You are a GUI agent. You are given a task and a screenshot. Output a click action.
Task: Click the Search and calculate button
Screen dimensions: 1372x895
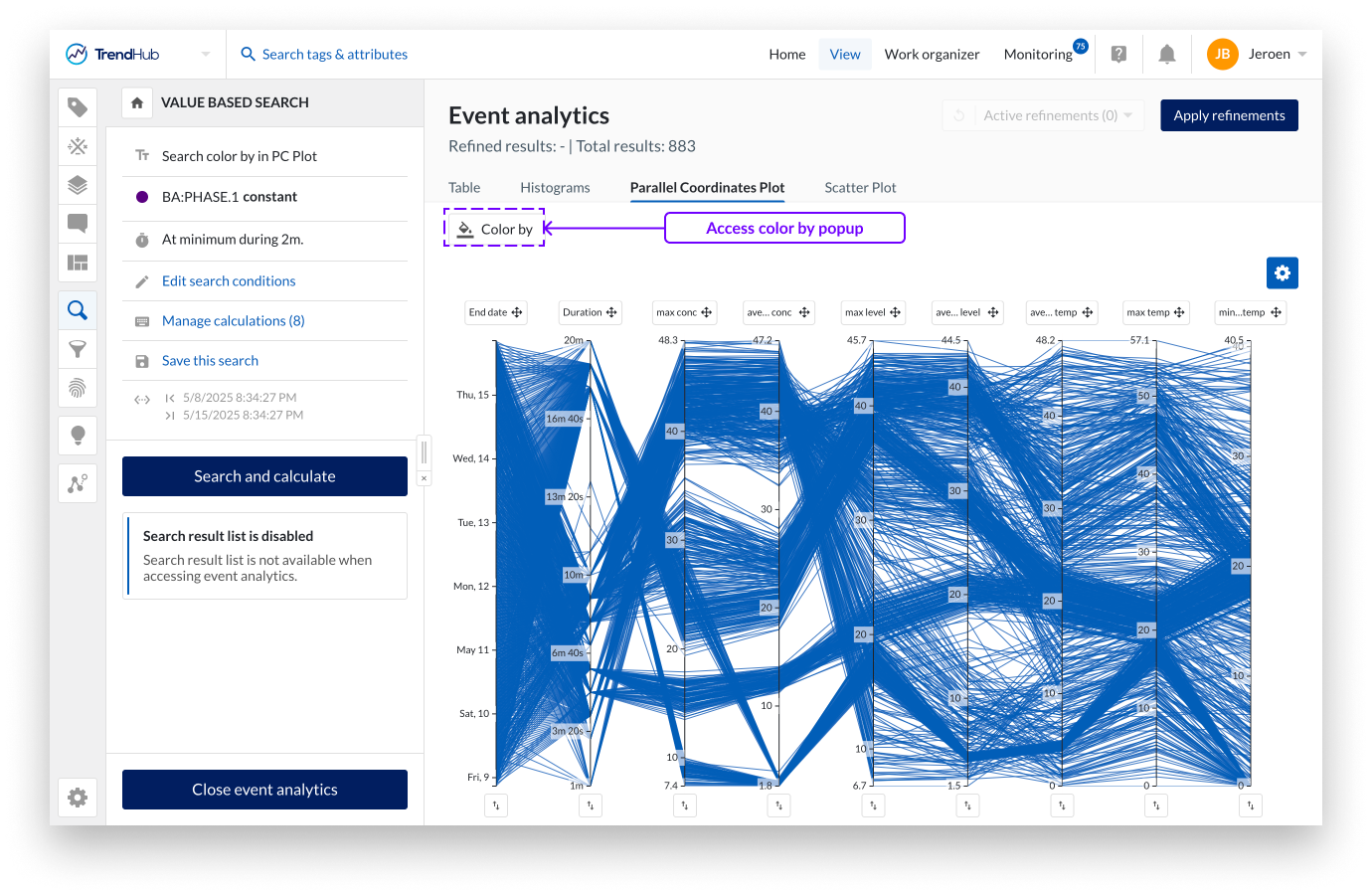point(264,476)
